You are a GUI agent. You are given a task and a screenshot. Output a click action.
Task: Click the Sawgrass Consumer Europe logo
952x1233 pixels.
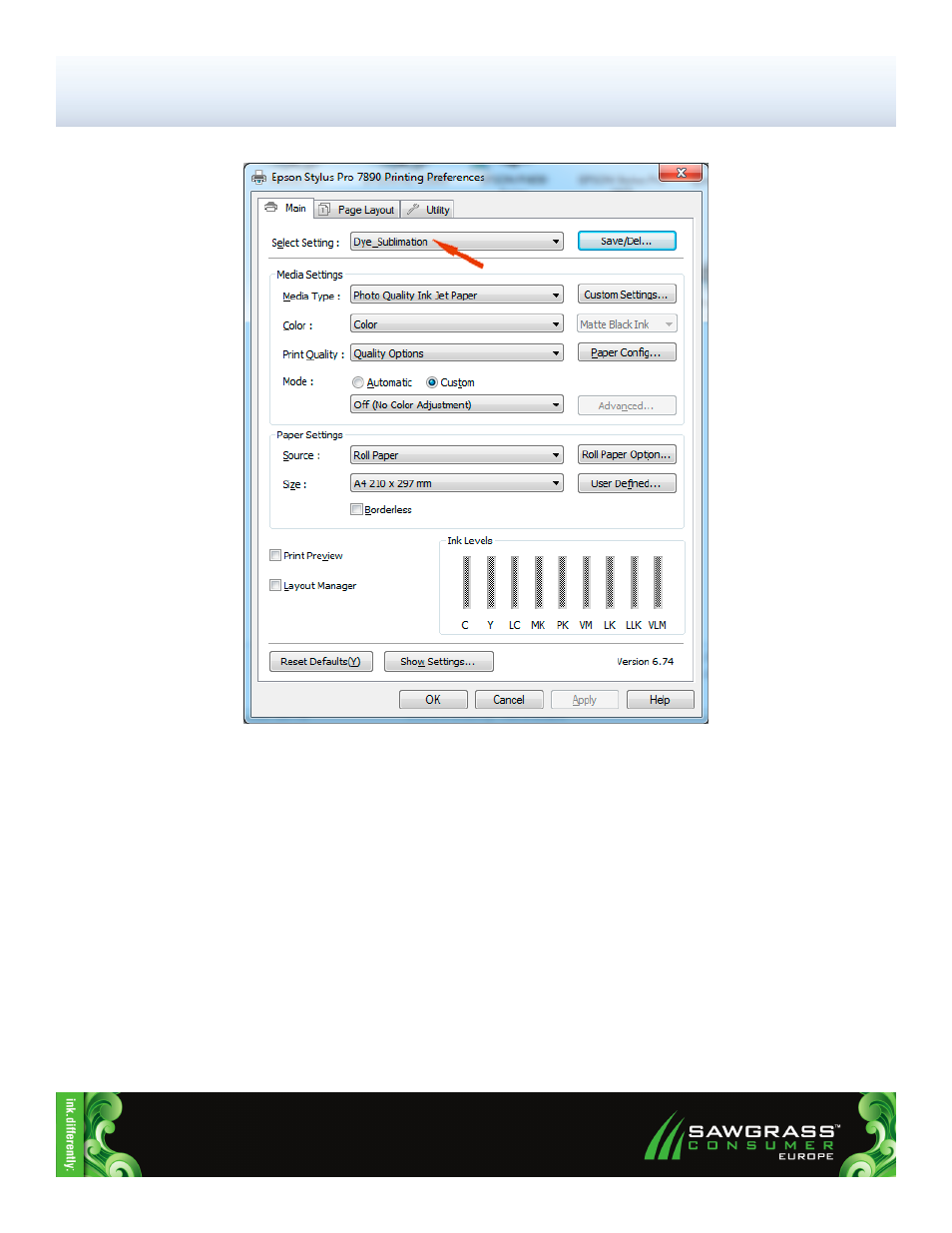pyautogui.click(x=741, y=1137)
